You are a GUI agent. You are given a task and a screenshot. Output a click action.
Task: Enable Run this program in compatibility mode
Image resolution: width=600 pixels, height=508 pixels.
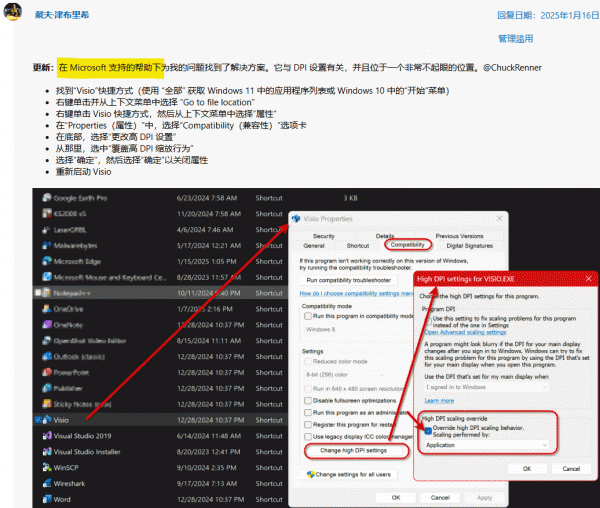coord(308,316)
